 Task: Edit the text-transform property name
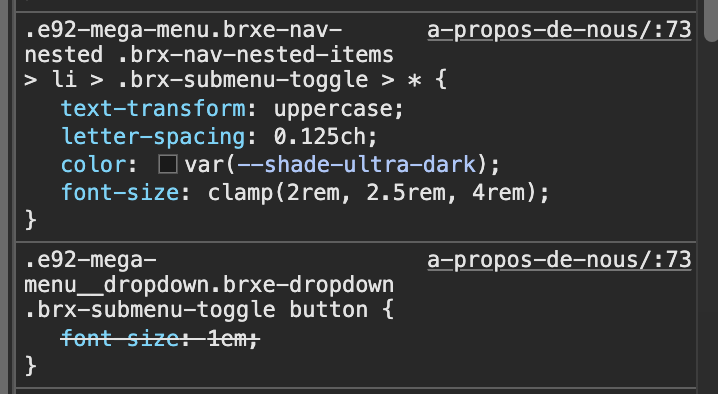[153, 109]
